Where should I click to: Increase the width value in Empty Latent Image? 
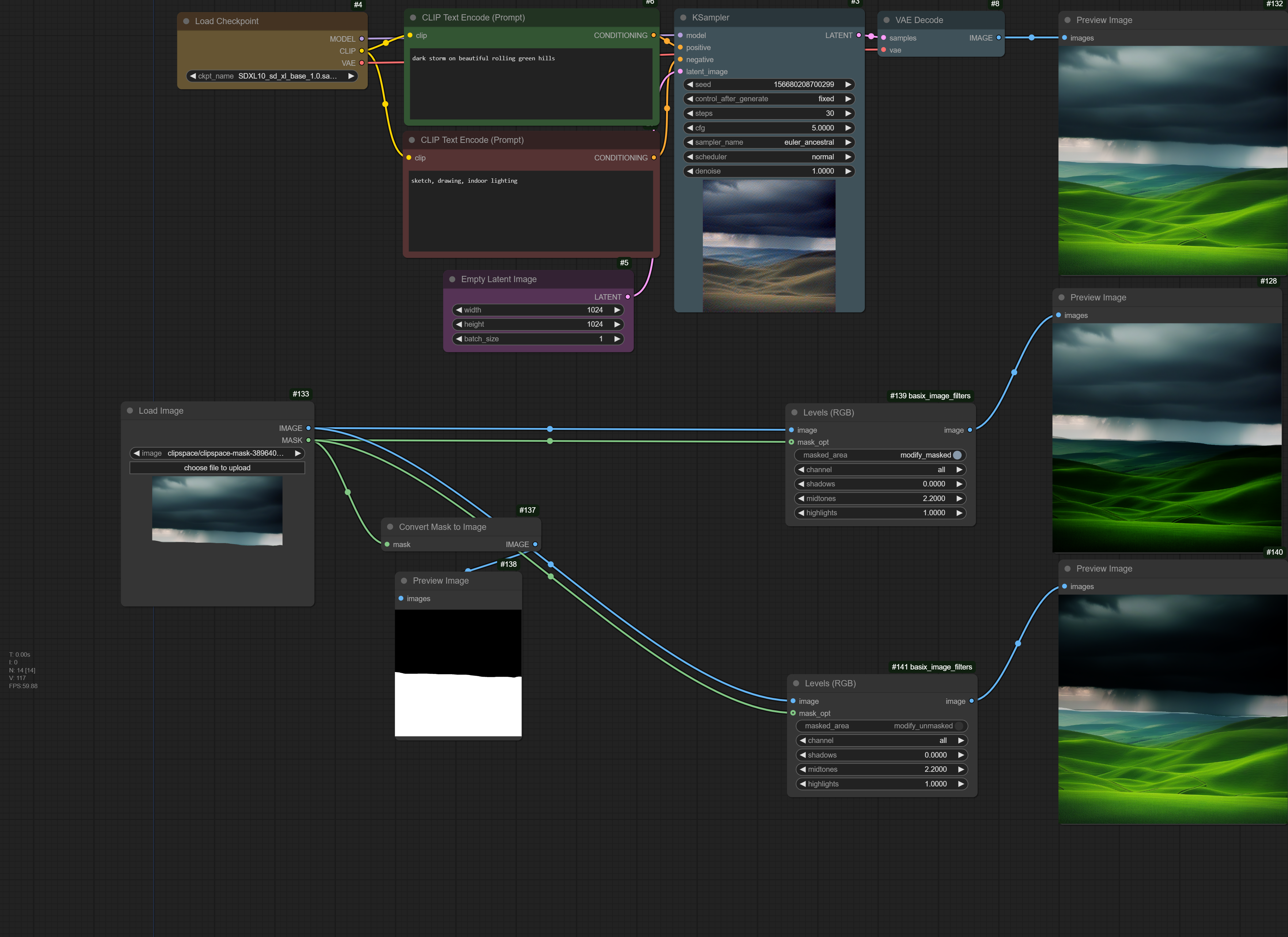617,310
